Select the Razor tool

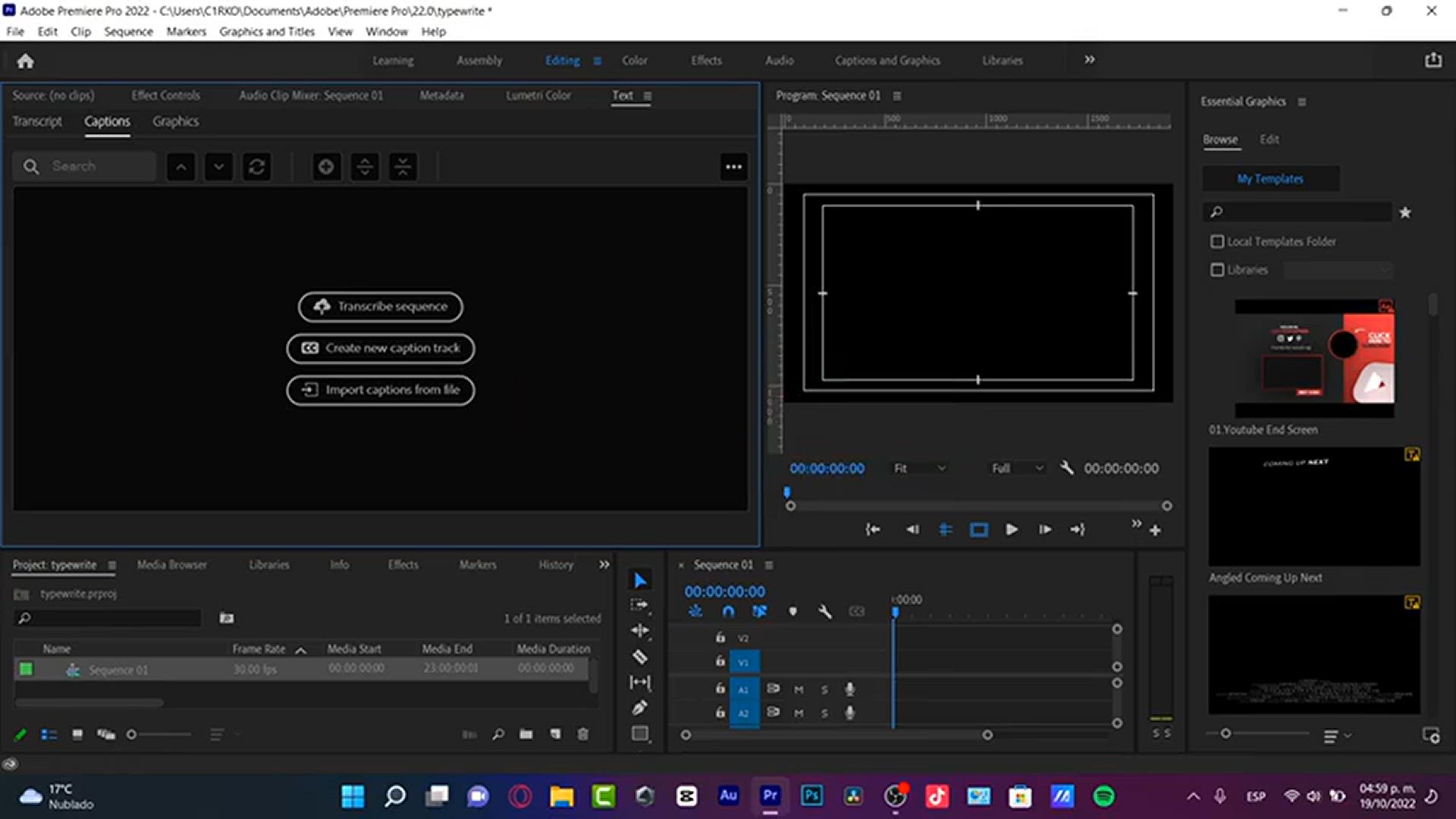click(x=640, y=657)
